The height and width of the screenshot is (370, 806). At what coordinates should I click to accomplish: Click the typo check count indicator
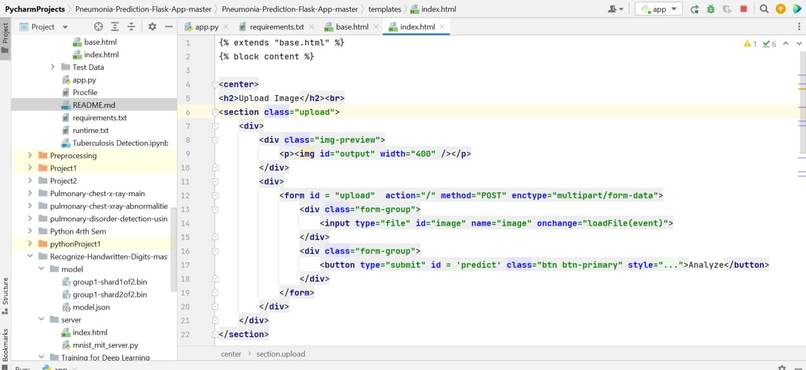click(770, 44)
